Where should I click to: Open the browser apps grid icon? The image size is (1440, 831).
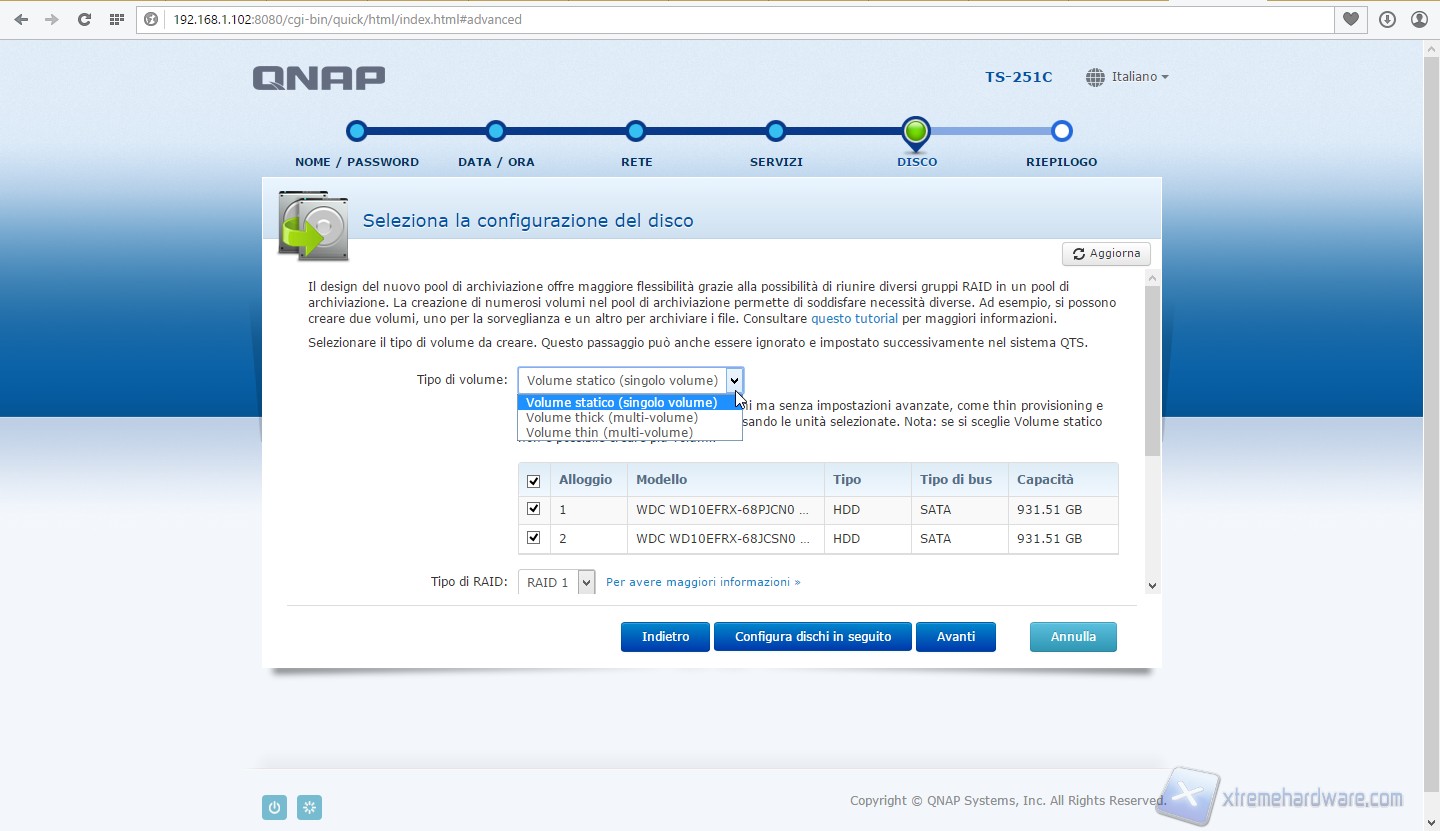click(x=117, y=19)
